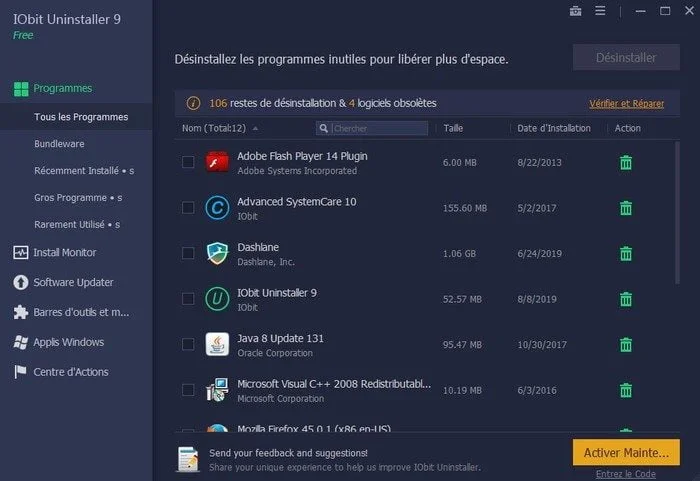Click the program list vertical scrollbar
Screen dimensions: 700x481
pos(677,213)
